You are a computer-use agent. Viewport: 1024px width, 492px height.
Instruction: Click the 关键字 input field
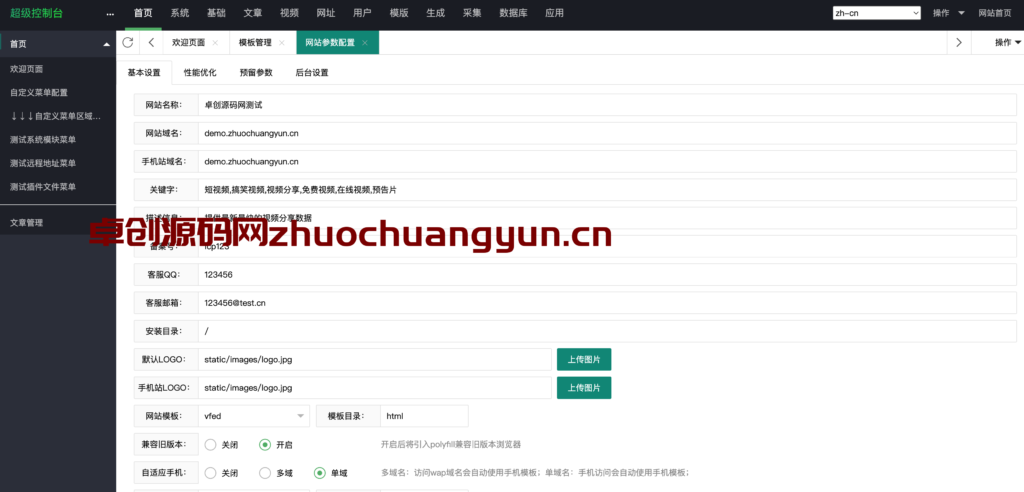coord(607,189)
